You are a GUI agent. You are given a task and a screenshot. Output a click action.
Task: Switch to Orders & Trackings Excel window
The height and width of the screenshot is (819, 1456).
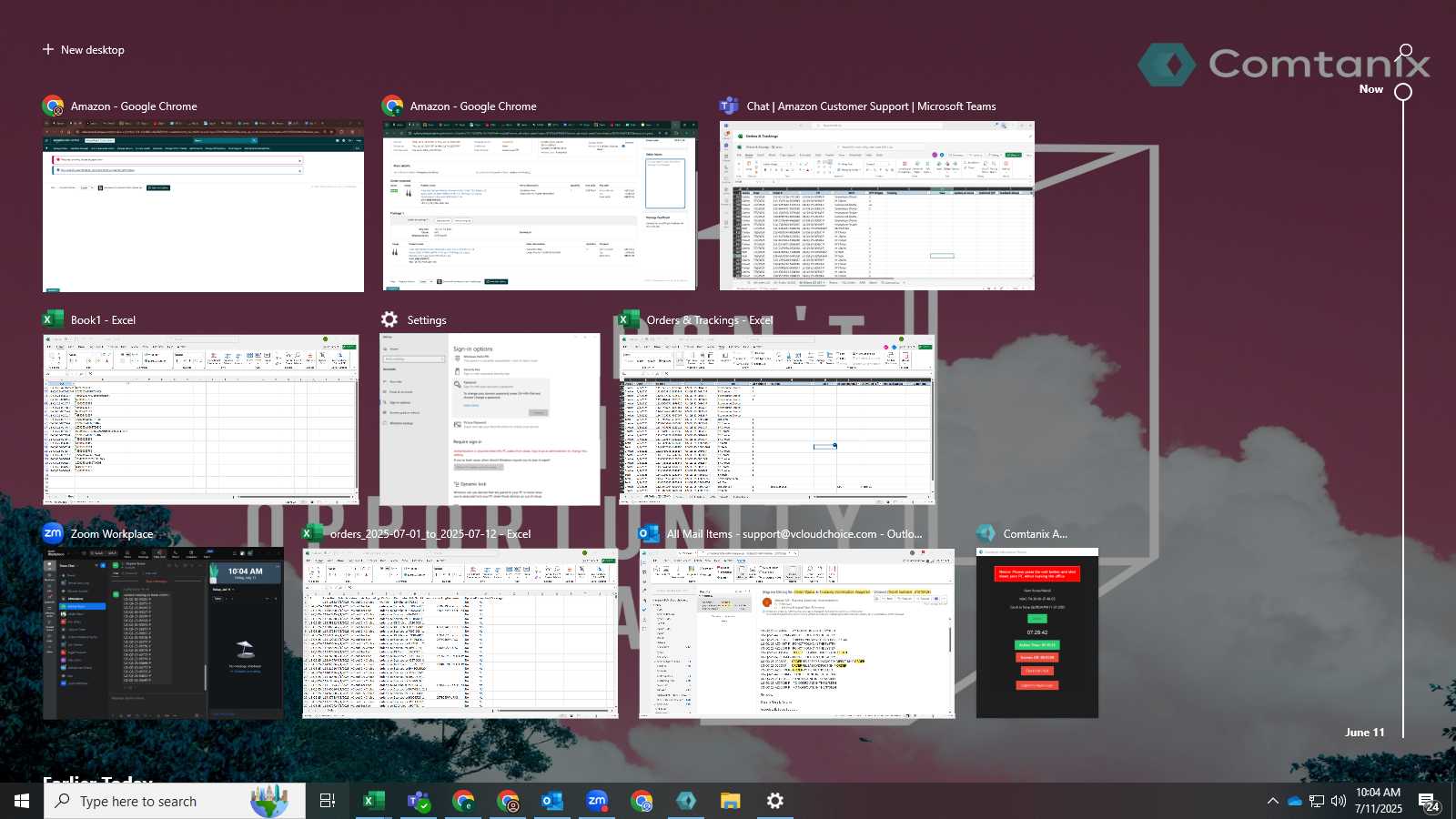(777, 420)
